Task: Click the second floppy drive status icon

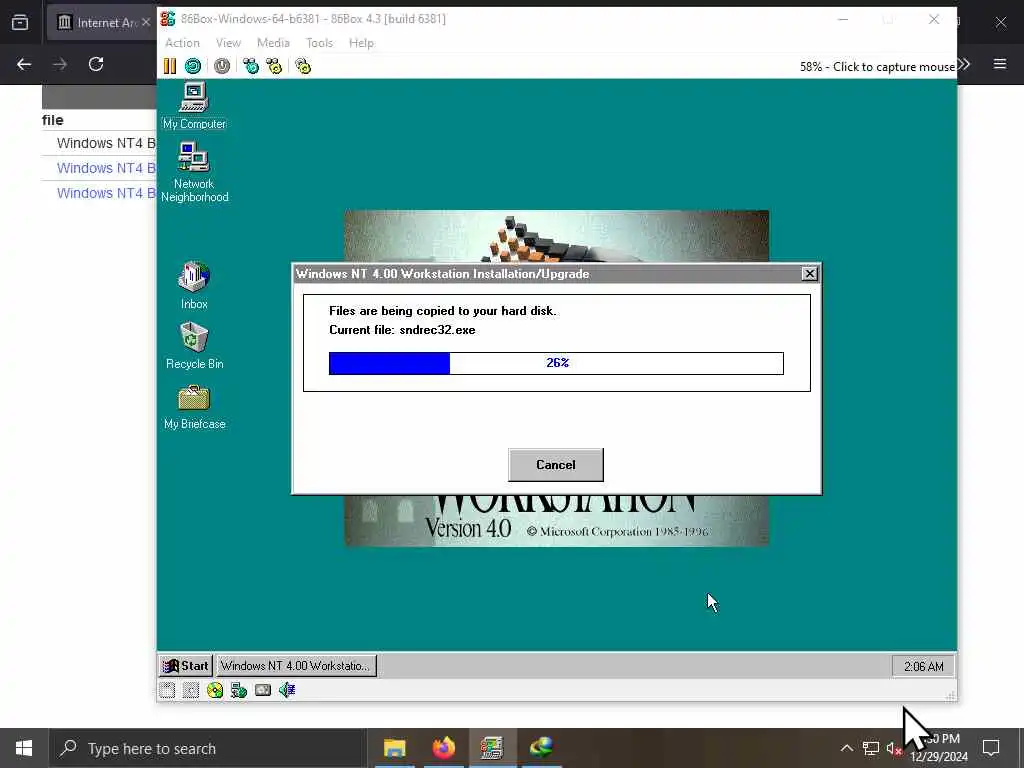Action: pyautogui.click(x=191, y=690)
